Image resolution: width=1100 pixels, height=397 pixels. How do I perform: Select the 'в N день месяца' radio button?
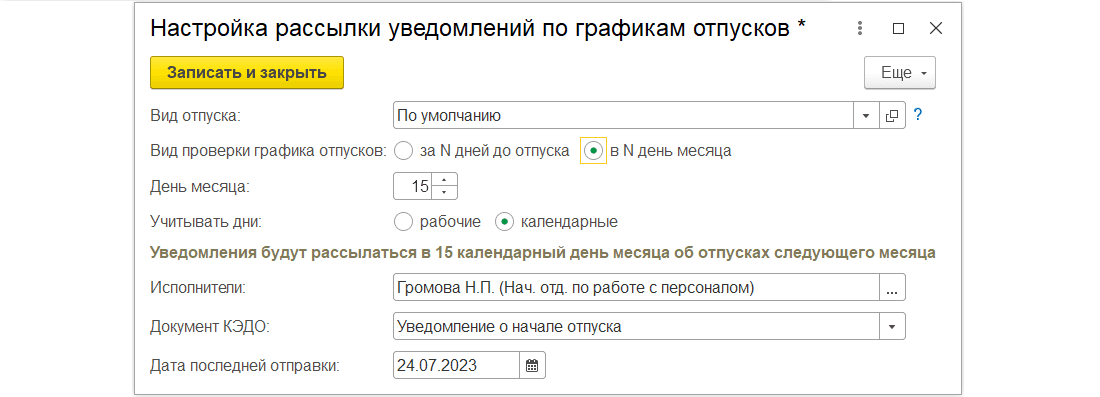[593, 151]
